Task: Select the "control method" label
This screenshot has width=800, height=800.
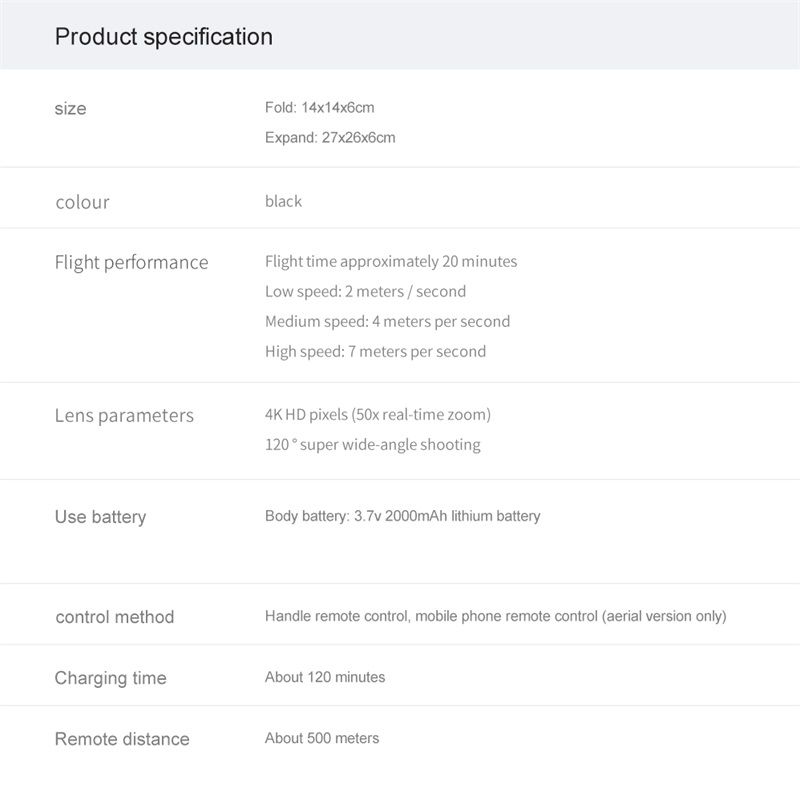Action: [114, 617]
